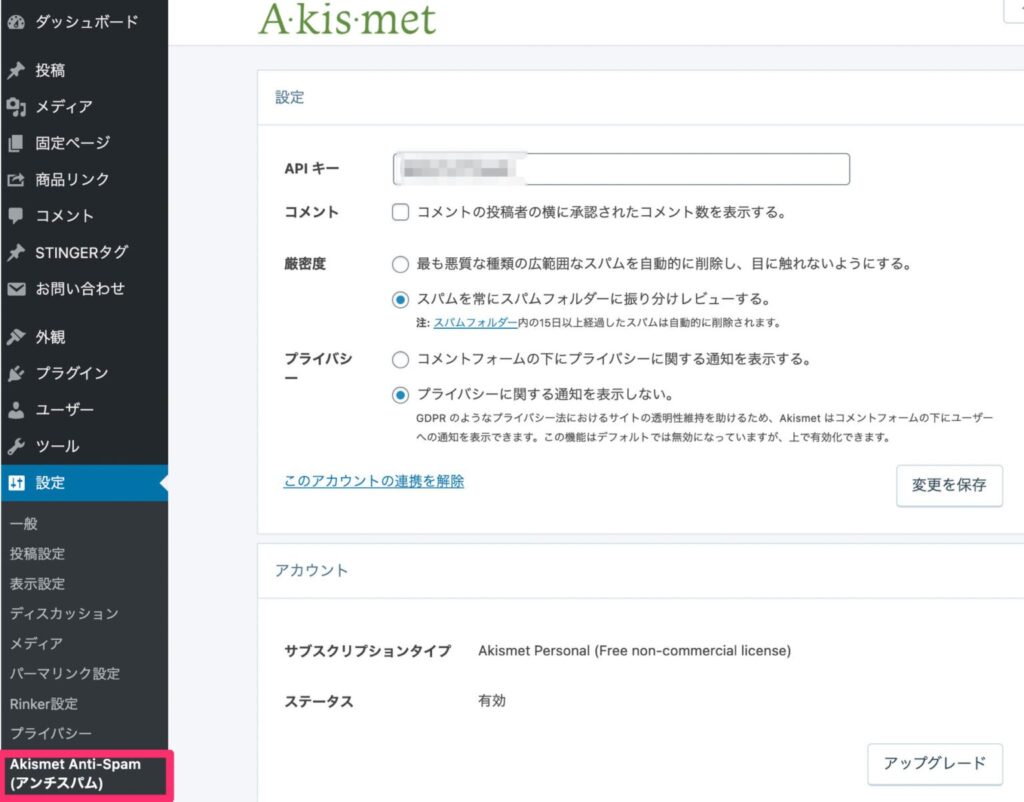
Task: Click the envelope icon beside お問い合わせ
Action: click(16, 289)
